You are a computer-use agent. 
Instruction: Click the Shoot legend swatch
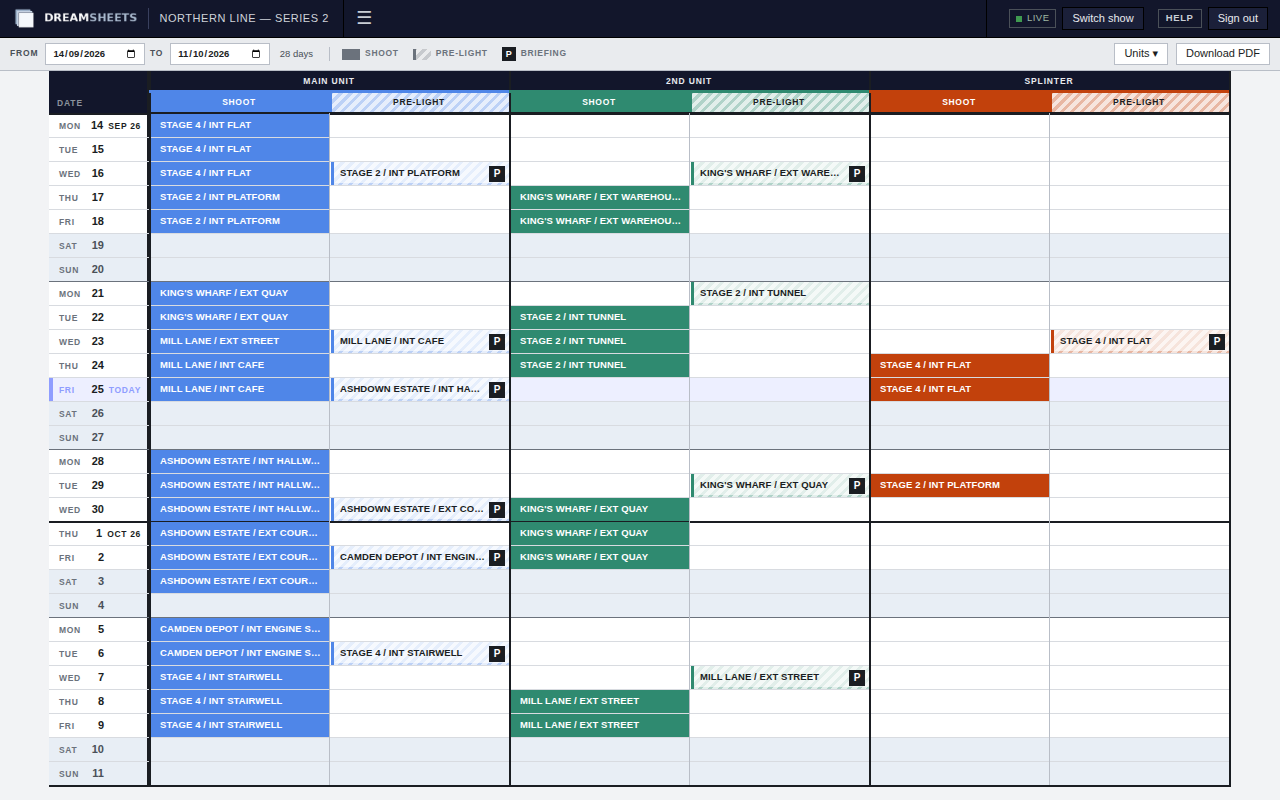[351, 54]
